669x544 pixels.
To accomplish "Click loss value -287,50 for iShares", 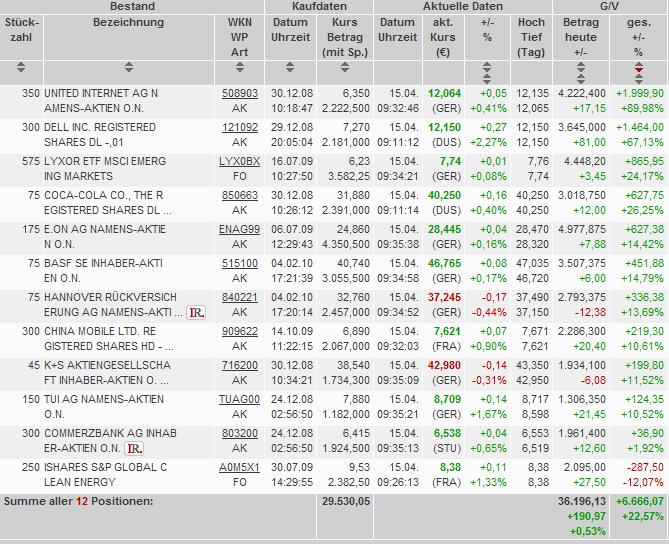I will [x=645, y=467].
